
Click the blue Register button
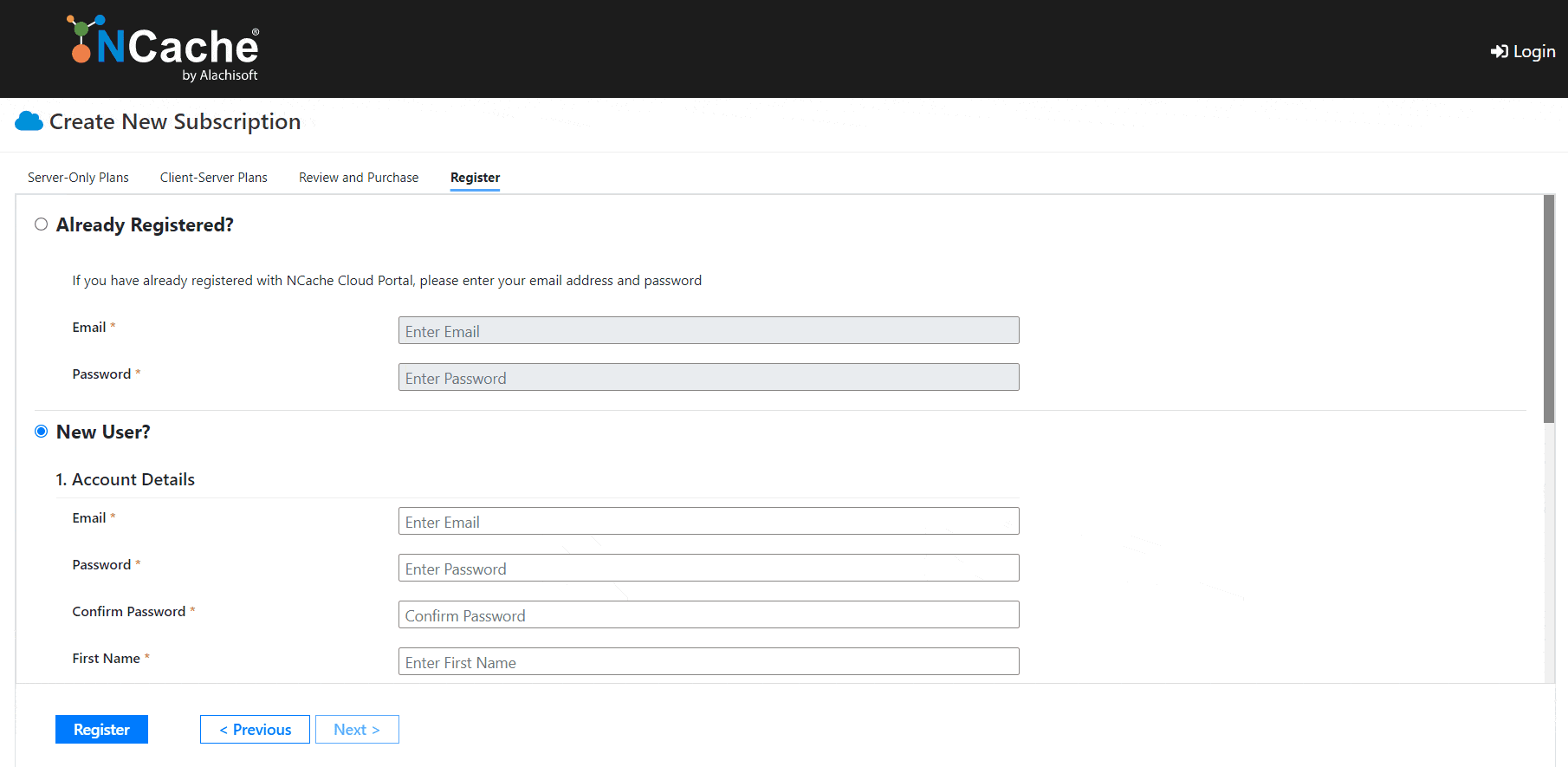point(101,730)
